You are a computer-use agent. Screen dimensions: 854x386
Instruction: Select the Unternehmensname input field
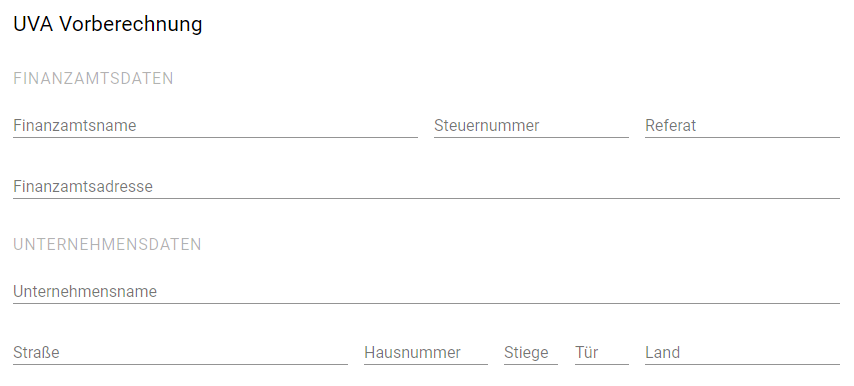click(426, 292)
